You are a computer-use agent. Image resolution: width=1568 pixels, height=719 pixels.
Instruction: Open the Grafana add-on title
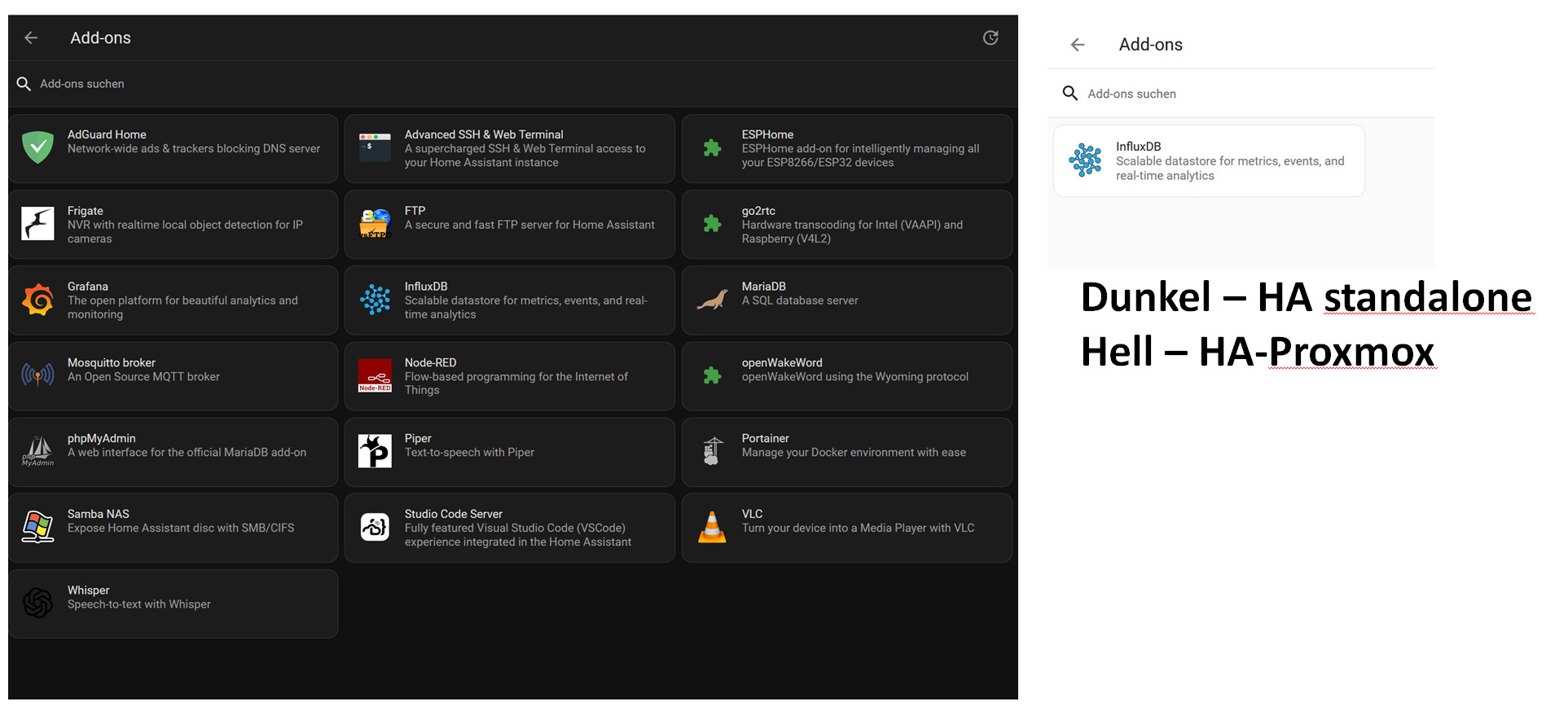click(x=88, y=286)
